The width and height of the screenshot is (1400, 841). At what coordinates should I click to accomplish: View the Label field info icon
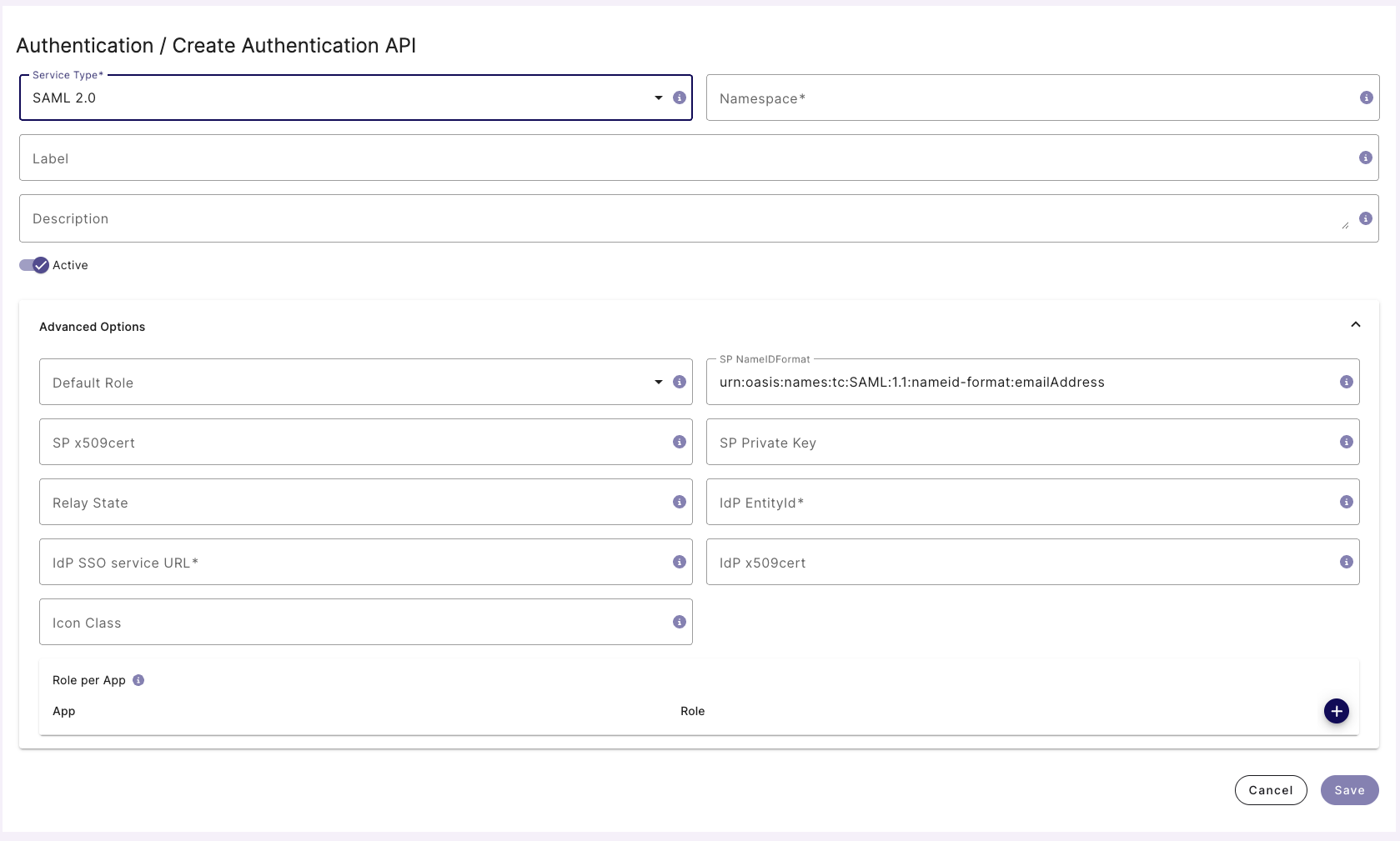[1366, 158]
